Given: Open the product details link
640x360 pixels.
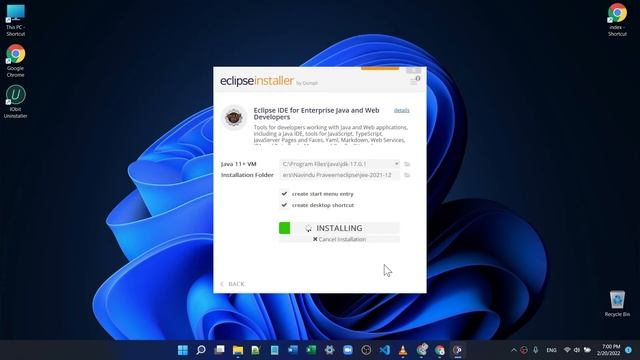Looking at the screenshot, I should tap(402, 110).
